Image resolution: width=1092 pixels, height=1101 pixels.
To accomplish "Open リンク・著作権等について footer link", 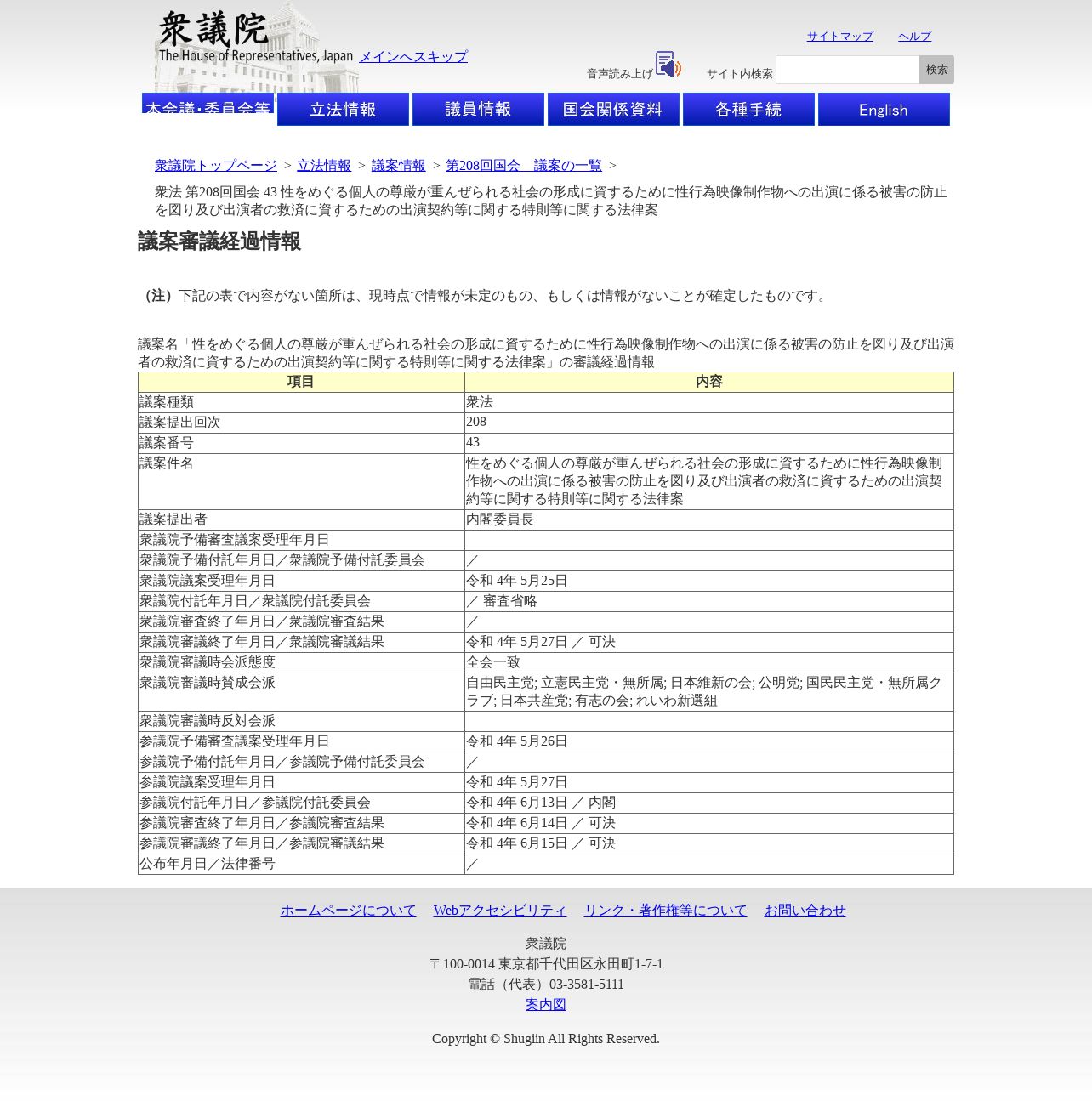I will click(665, 910).
